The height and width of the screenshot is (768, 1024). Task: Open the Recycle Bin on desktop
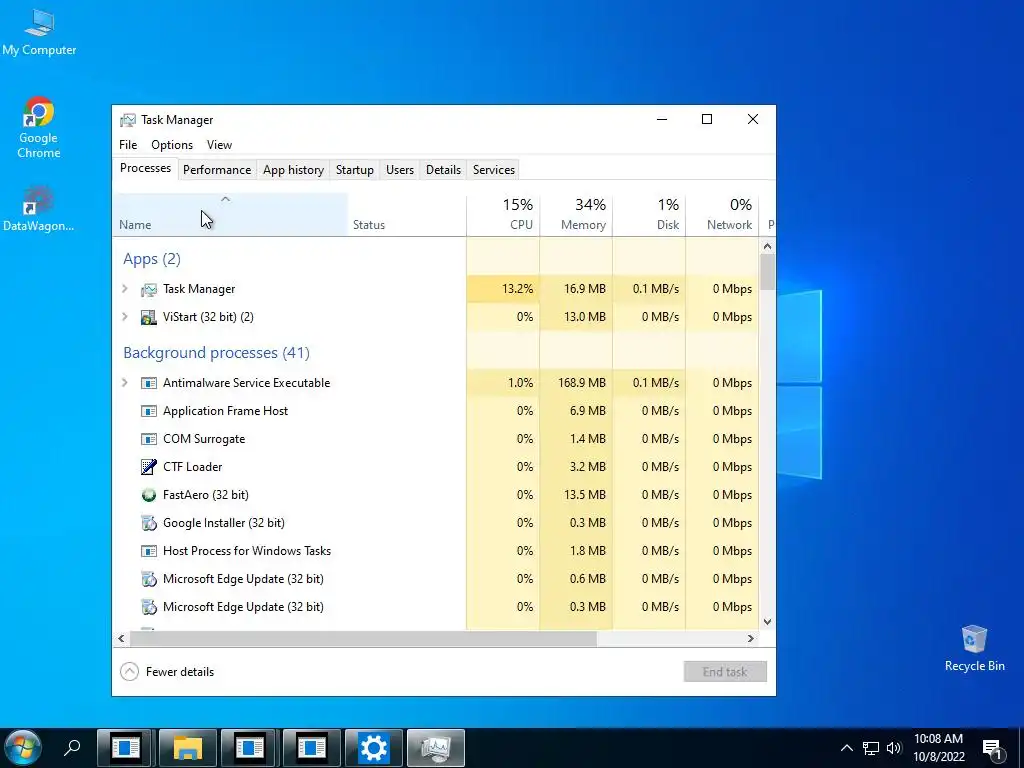[x=974, y=648]
